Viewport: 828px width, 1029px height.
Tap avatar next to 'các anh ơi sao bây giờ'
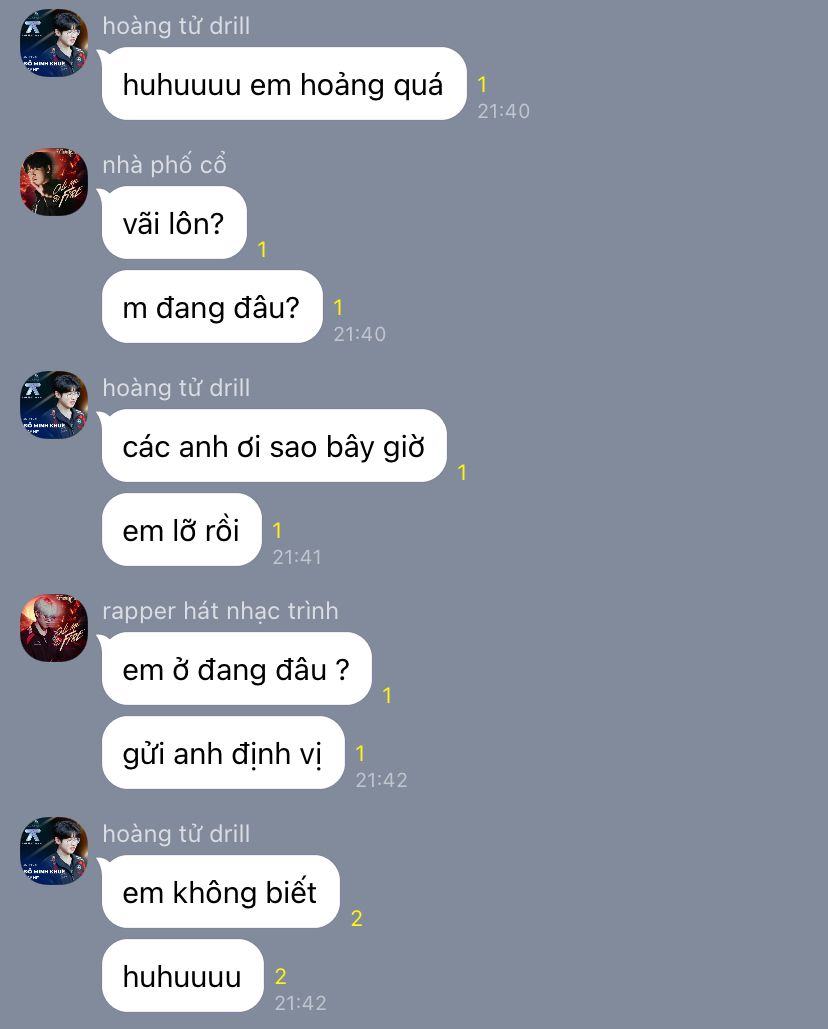pos(54,405)
